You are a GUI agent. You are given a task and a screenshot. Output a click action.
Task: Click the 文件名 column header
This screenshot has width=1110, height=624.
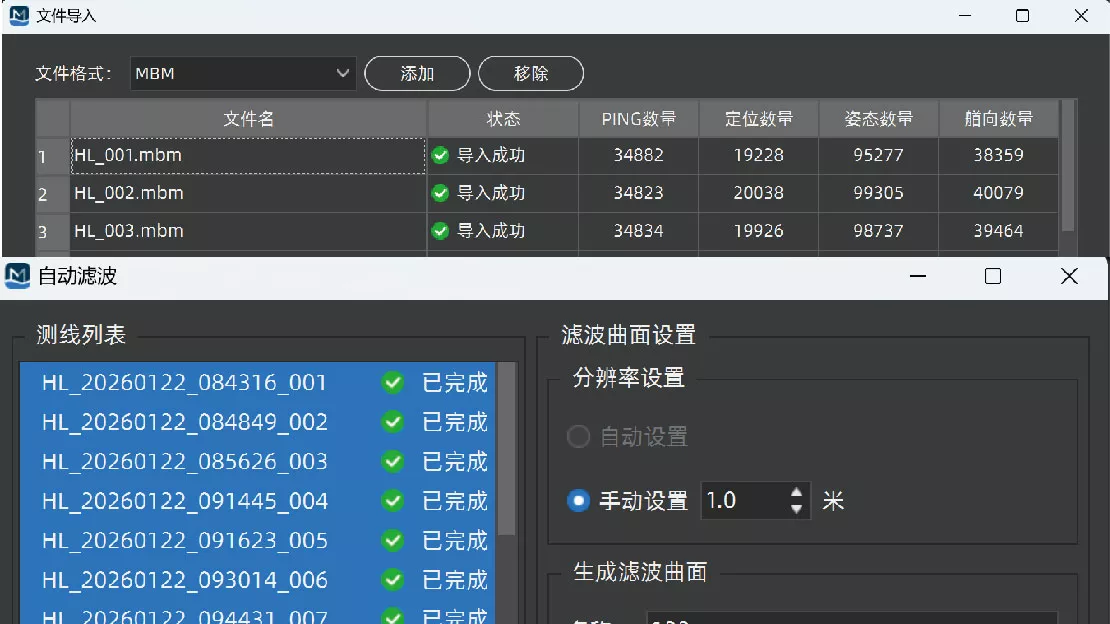[x=248, y=119]
